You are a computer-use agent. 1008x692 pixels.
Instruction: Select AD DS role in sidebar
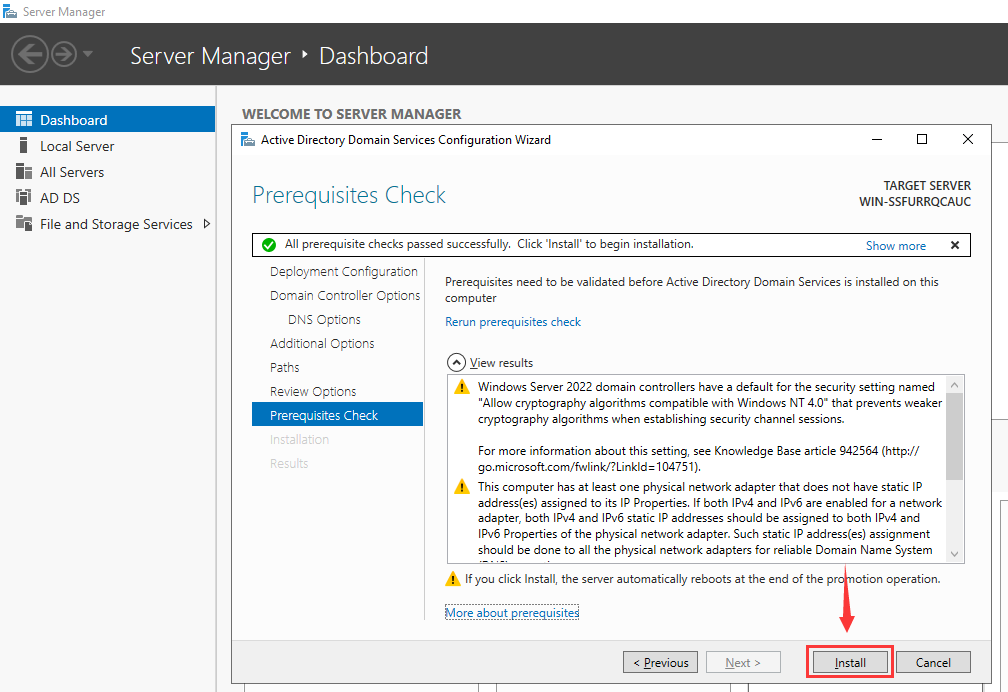[x=59, y=198]
